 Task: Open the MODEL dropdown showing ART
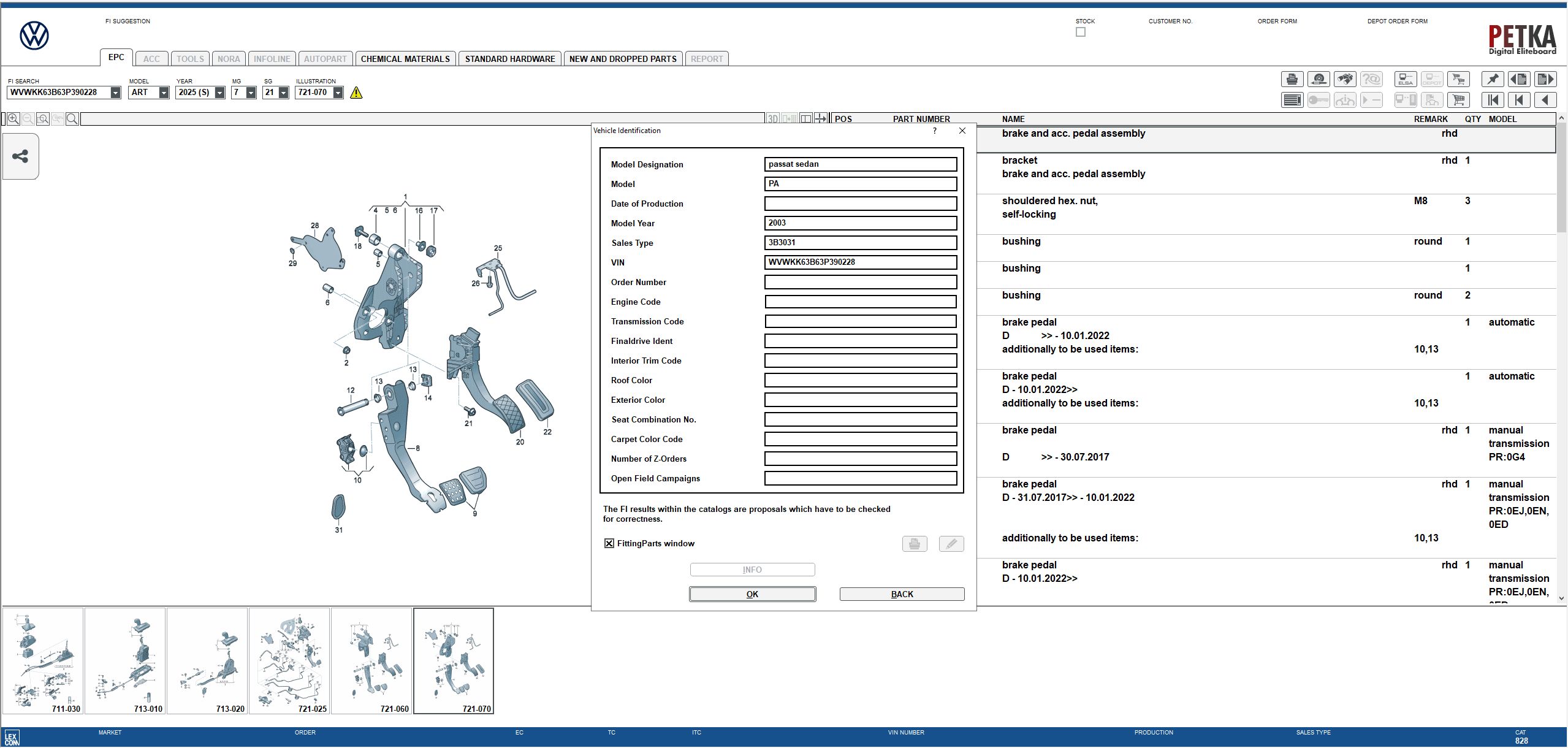pyautogui.click(x=164, y=93)
